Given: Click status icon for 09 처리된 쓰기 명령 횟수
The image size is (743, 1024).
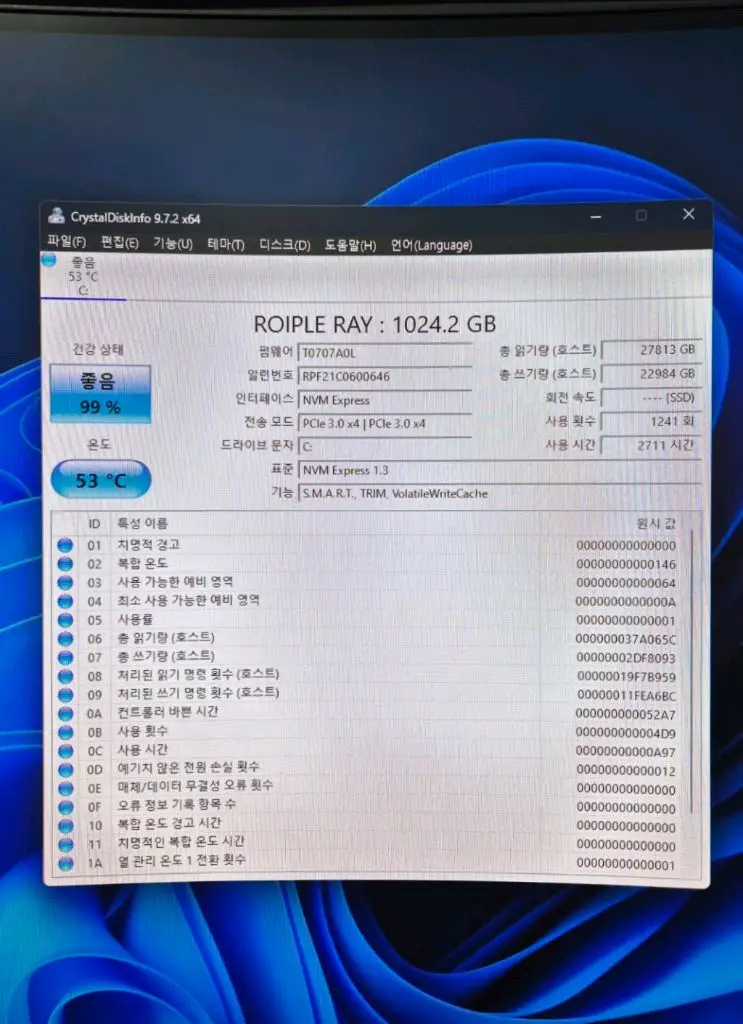Looking at the screenshot, I should (65, 695).
